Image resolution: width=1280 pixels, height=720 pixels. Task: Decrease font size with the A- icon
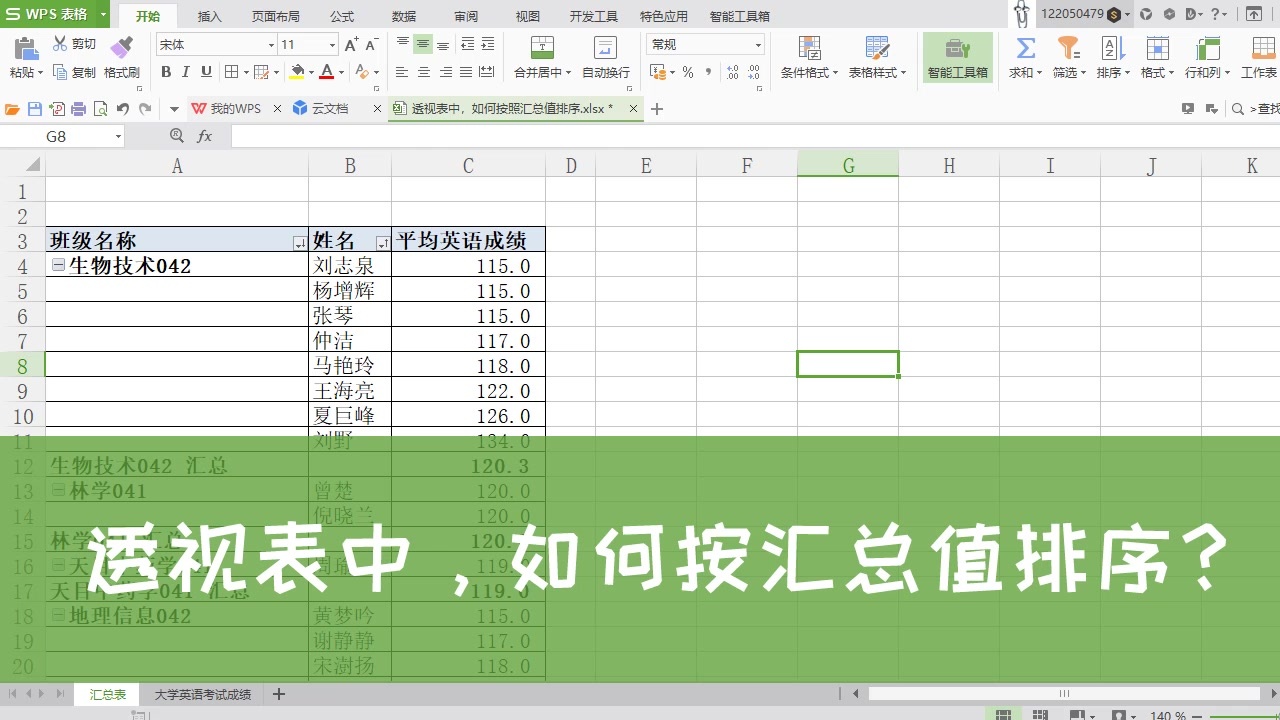coord(371,44)
